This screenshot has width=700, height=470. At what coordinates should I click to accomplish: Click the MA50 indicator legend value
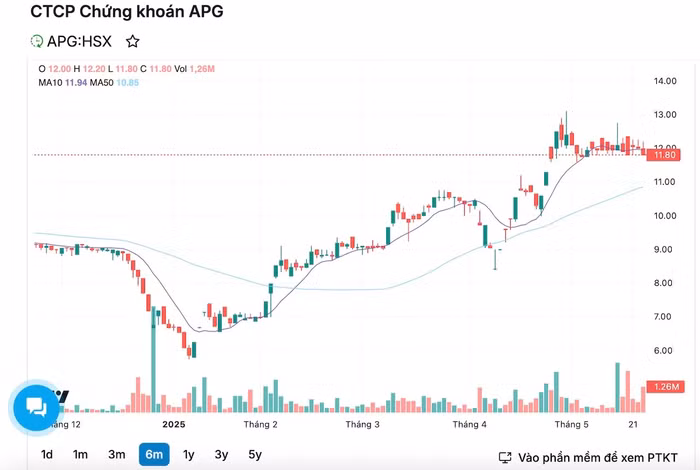128,83
